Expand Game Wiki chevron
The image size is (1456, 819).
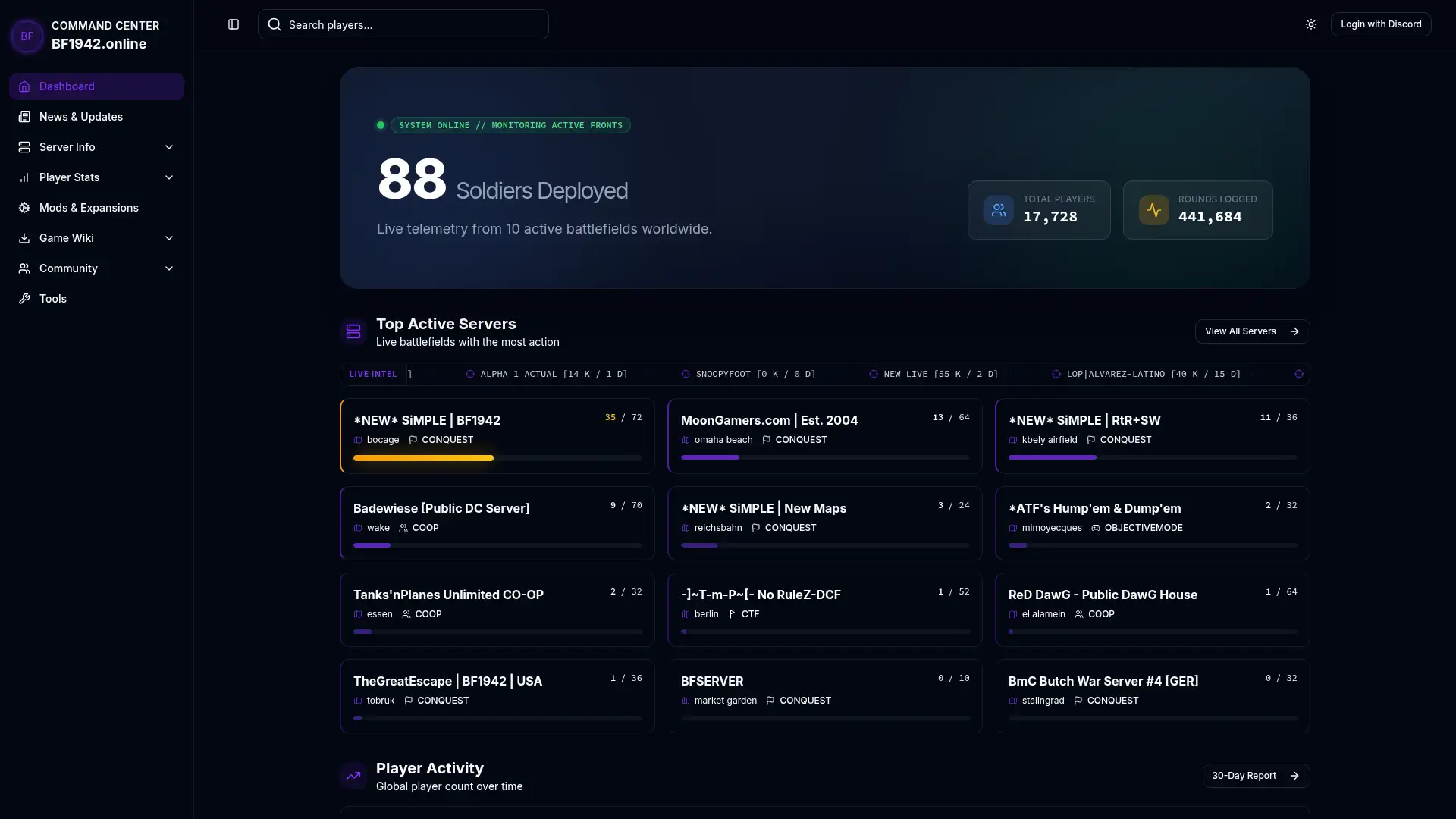click(x=169, y=238)
